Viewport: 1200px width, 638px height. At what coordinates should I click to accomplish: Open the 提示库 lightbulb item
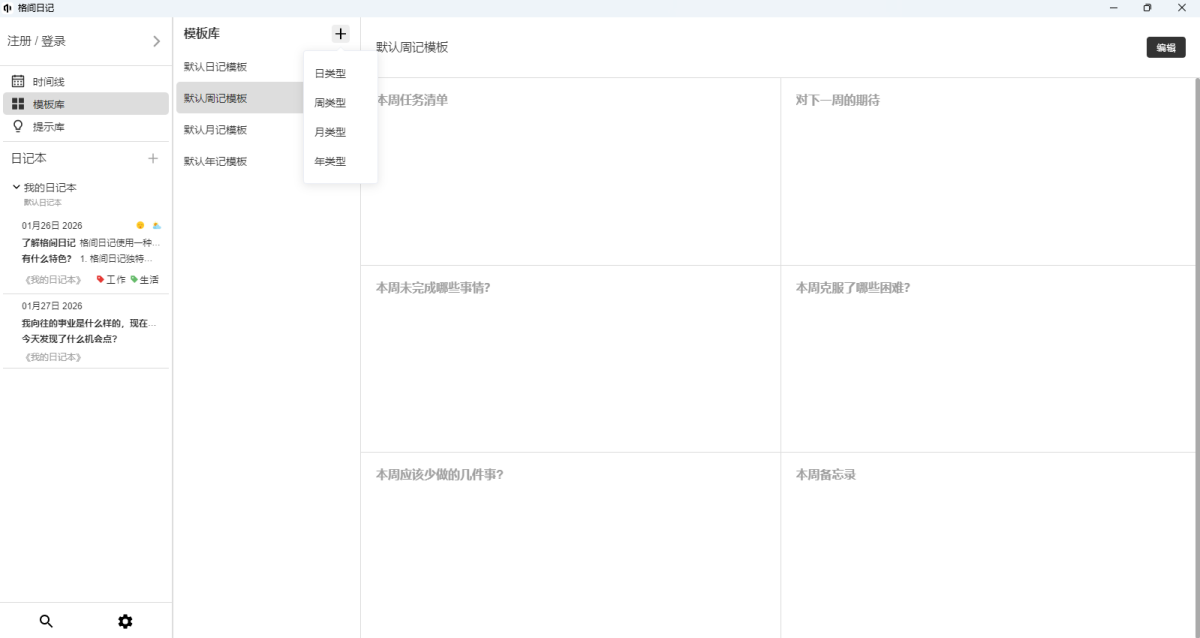48,127
